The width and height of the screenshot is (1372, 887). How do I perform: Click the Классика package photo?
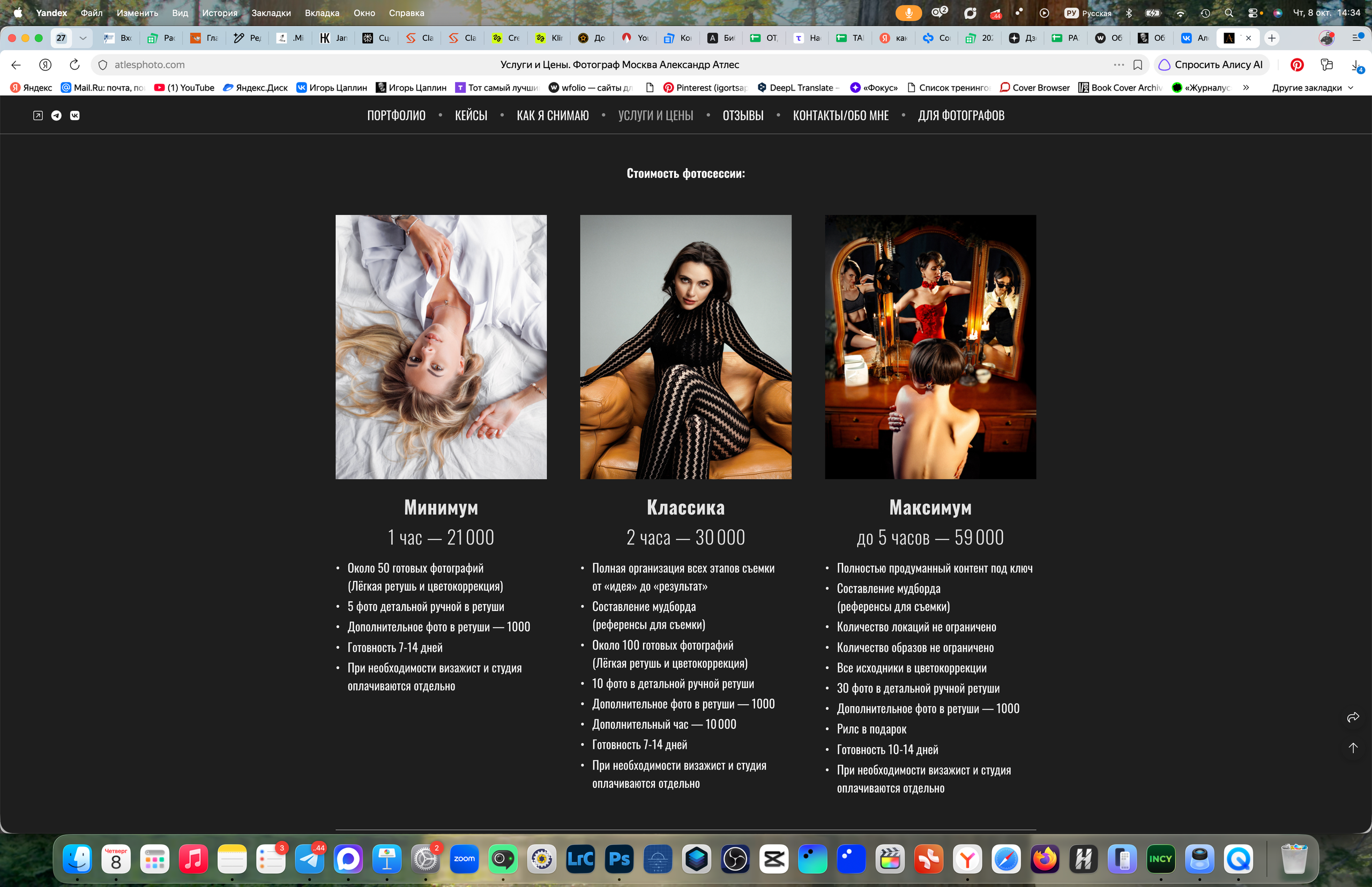tap(685, 347)
